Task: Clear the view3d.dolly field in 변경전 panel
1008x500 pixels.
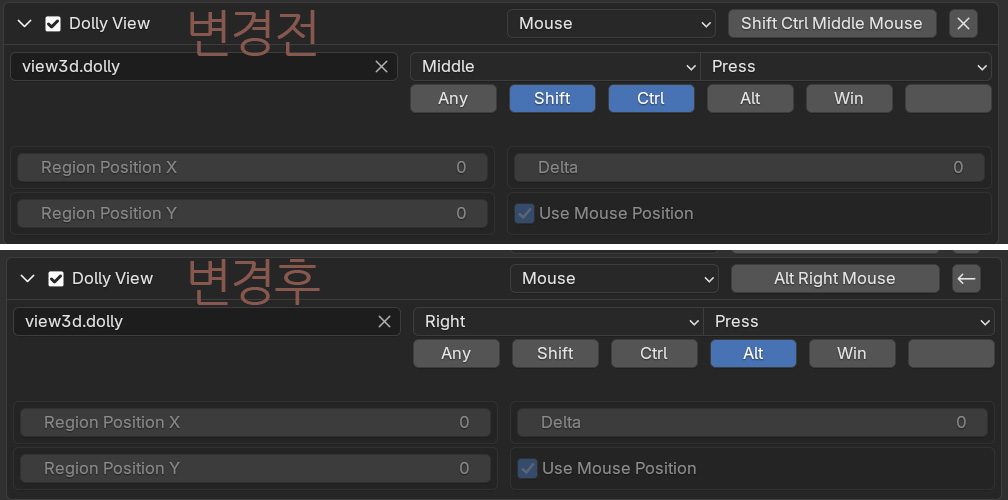Action: tap(381, 67)
